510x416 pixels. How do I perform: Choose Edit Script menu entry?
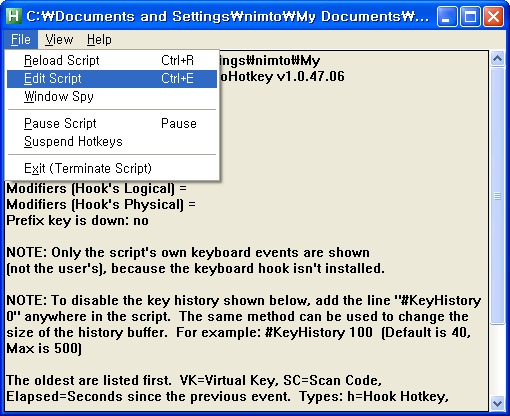(x=112, y=79)
